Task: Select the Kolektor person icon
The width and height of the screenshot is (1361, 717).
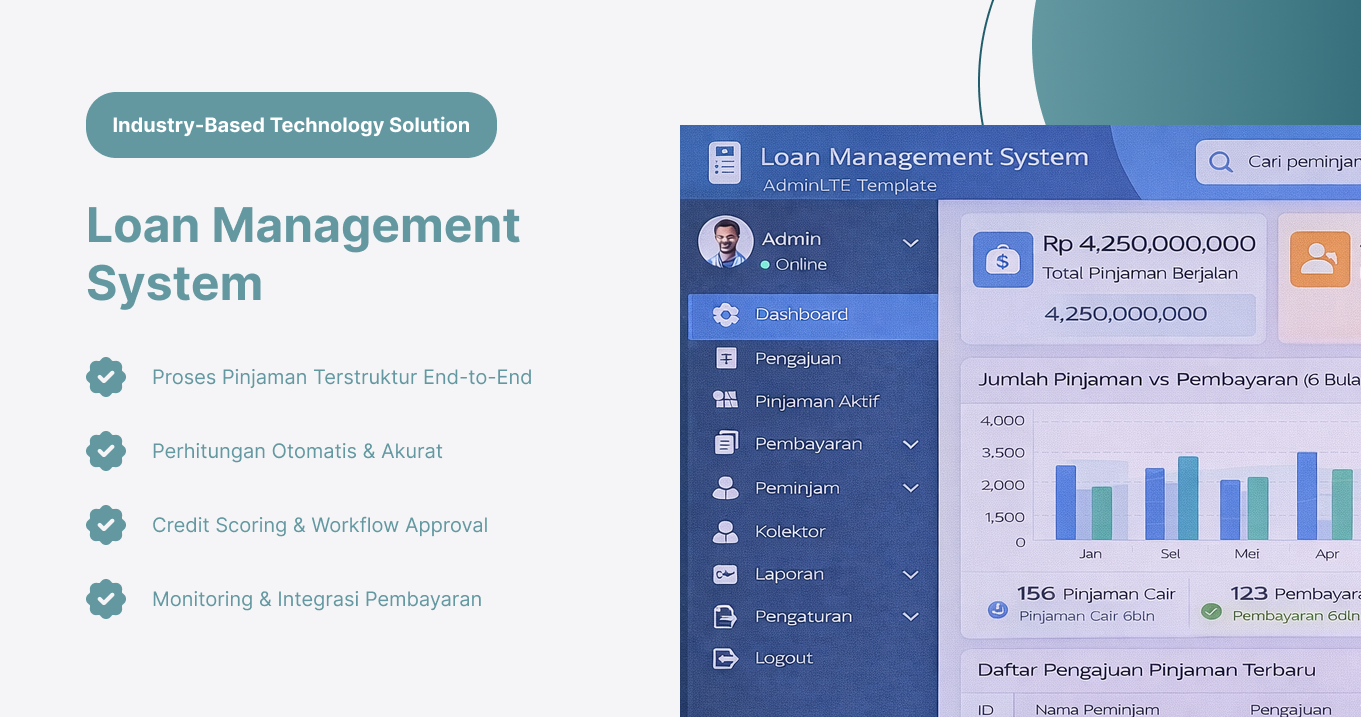Action: [x=724, y=531]
